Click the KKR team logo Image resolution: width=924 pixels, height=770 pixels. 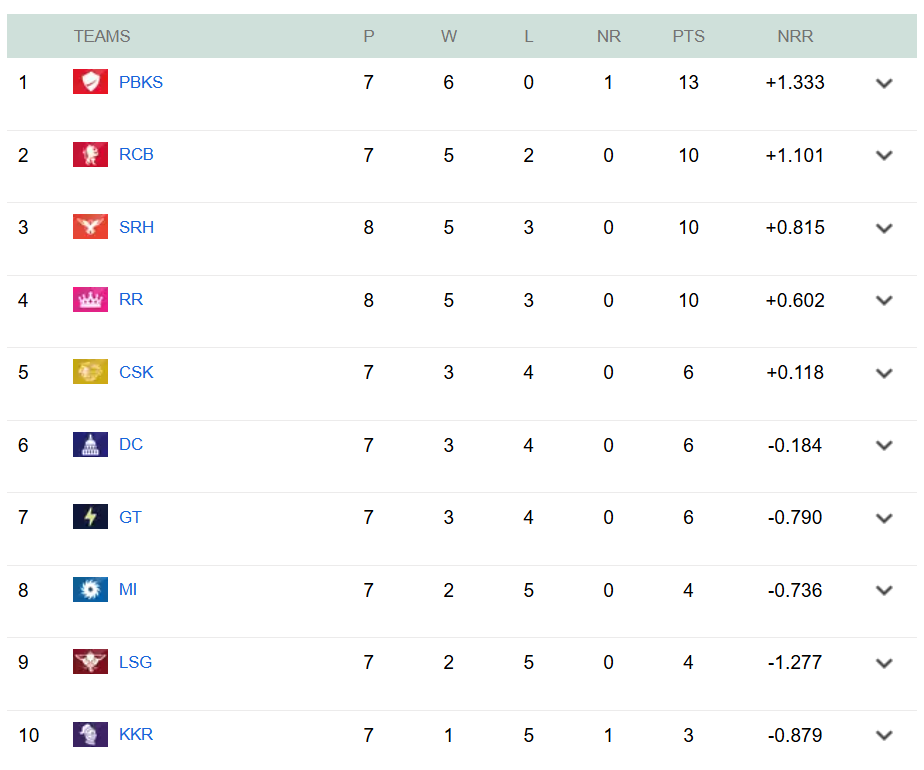[90, 734]
